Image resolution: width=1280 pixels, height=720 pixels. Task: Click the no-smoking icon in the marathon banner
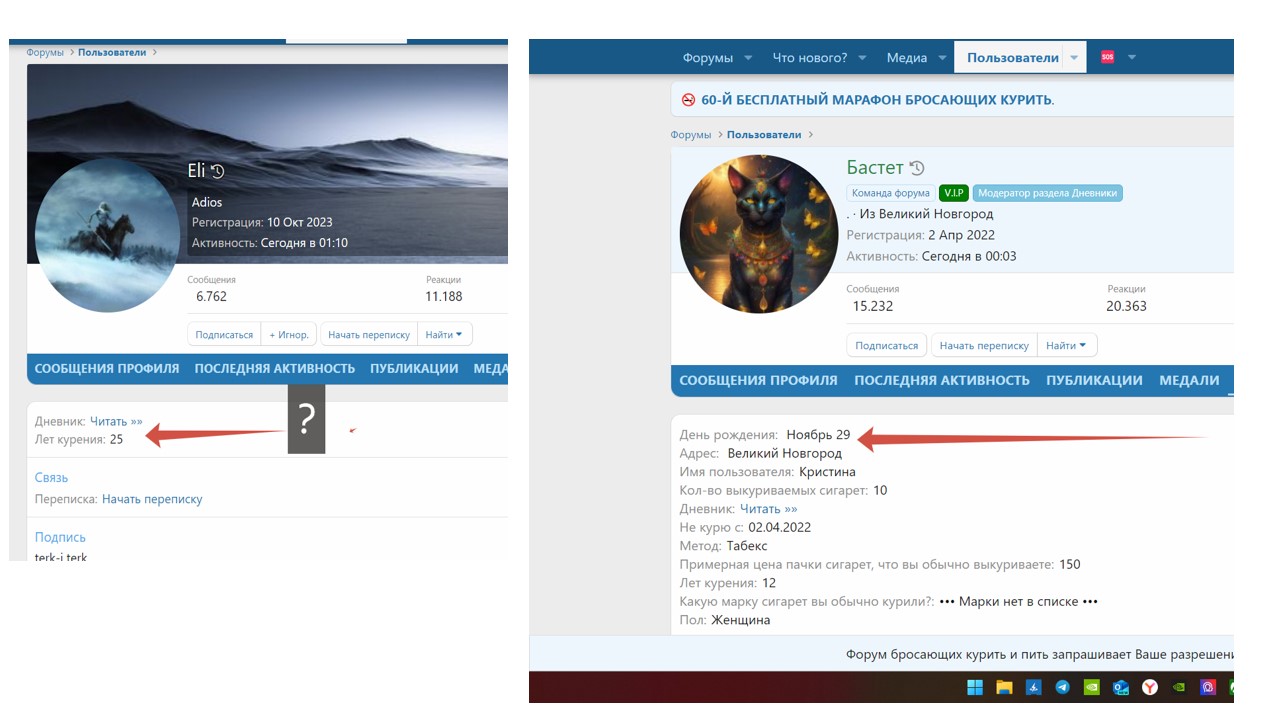688,100
